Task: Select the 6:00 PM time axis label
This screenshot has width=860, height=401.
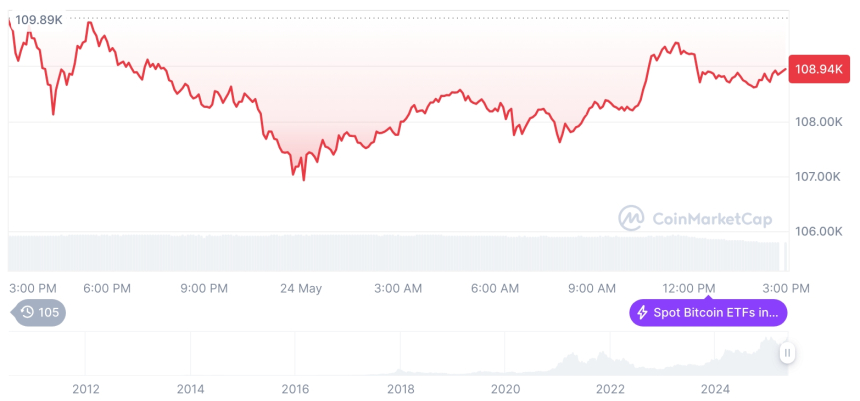Action: coord(107,288)
